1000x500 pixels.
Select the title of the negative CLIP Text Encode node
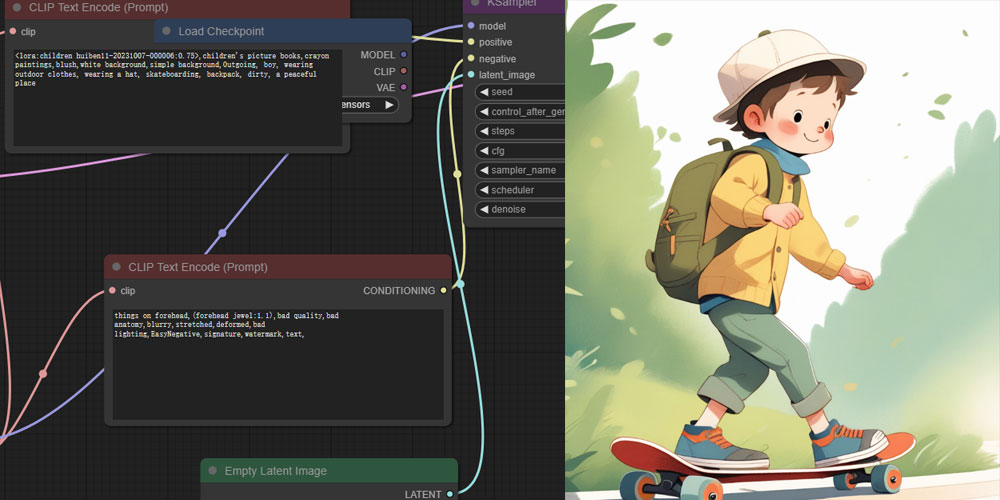(198, 267)
